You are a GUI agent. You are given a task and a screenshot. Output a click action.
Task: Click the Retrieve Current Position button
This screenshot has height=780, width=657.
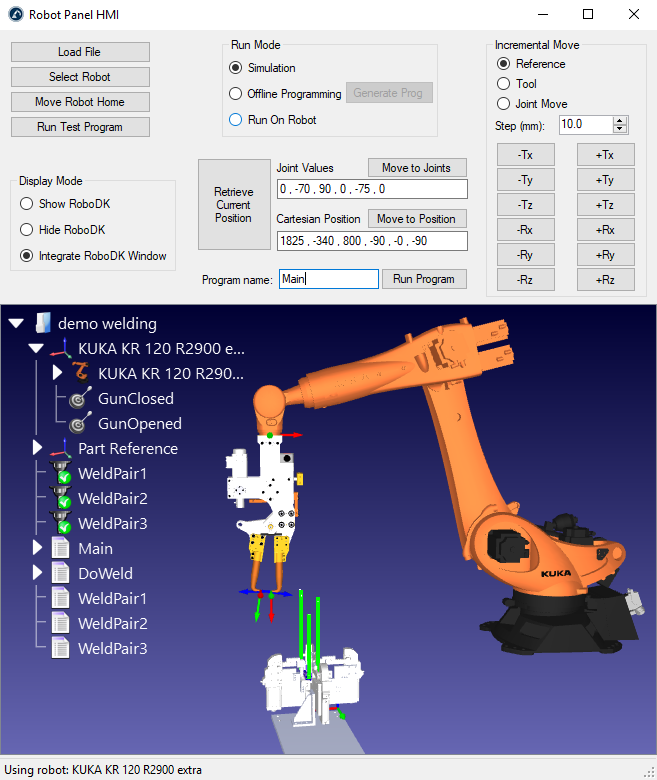pos(233,204)
